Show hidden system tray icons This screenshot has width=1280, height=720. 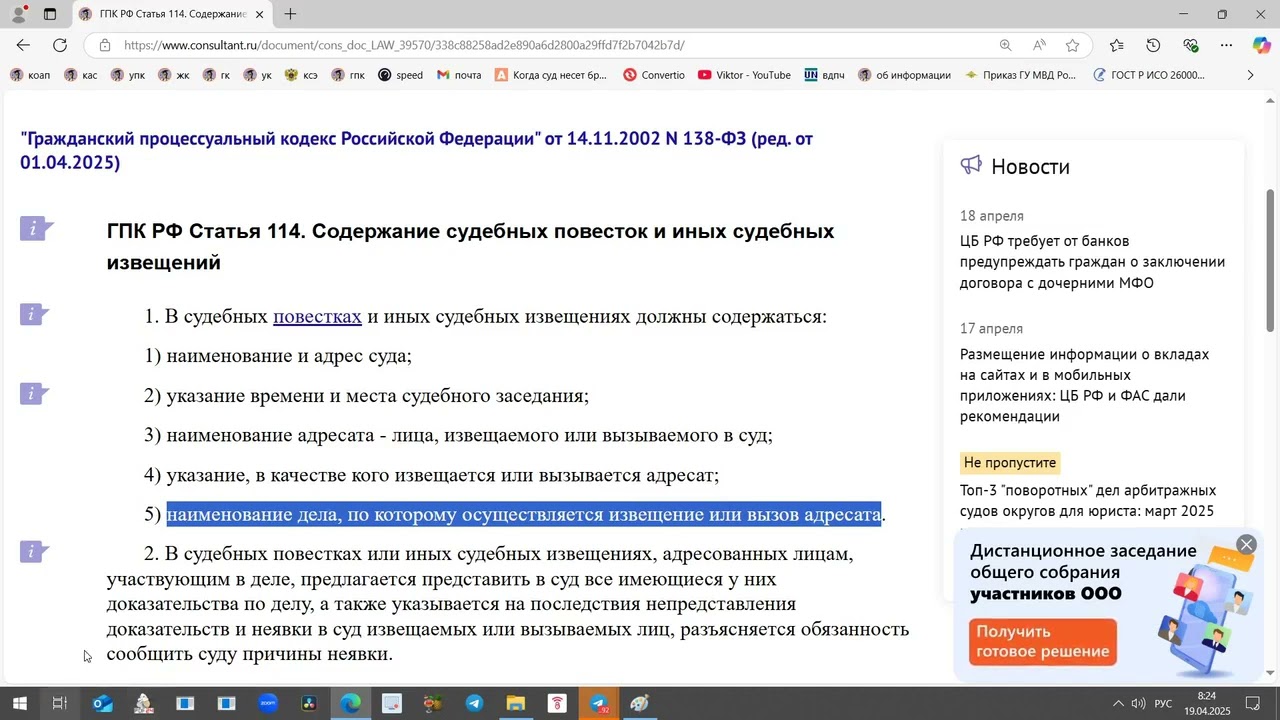[1118, 704]
